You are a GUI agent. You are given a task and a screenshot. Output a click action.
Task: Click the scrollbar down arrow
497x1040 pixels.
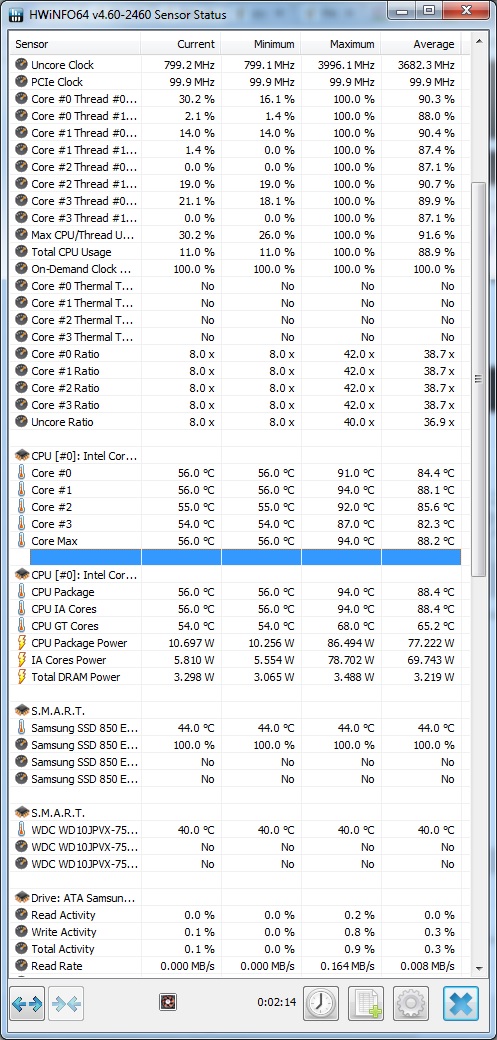478,969
